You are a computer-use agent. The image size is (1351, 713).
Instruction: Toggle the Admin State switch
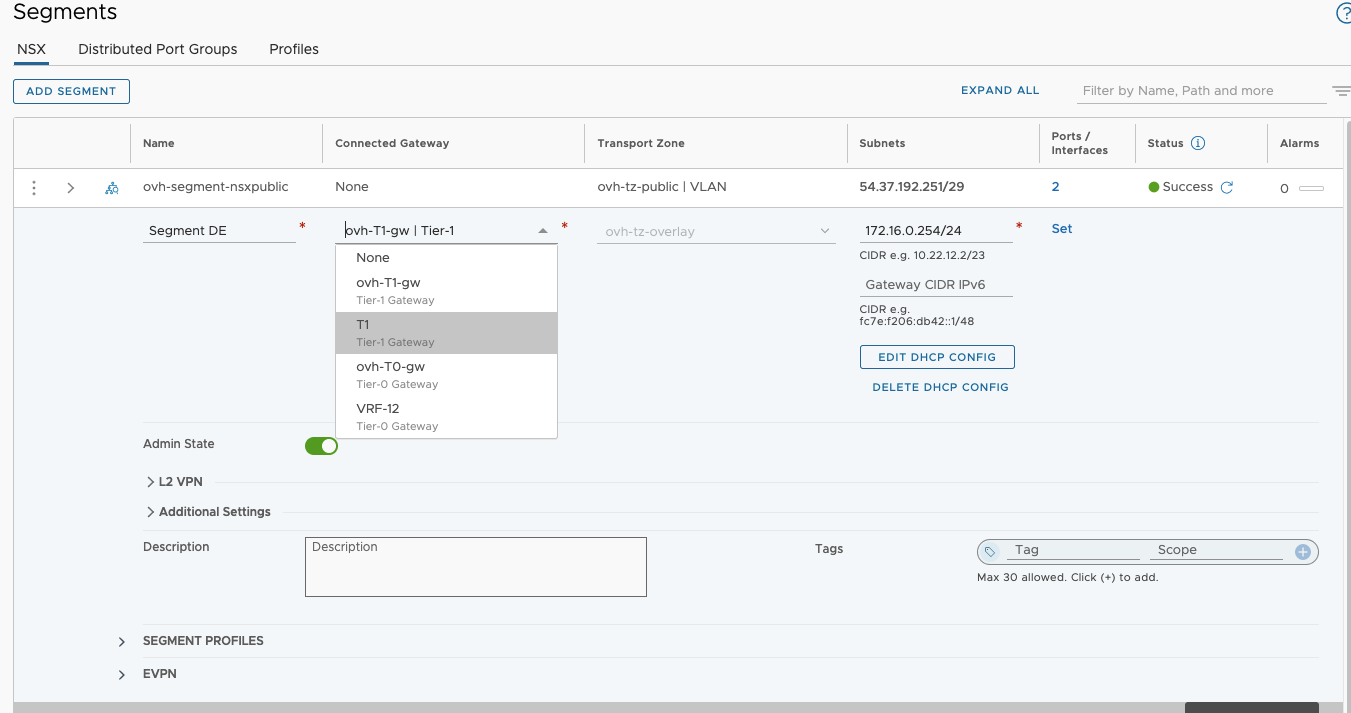[x=321, y=446]
